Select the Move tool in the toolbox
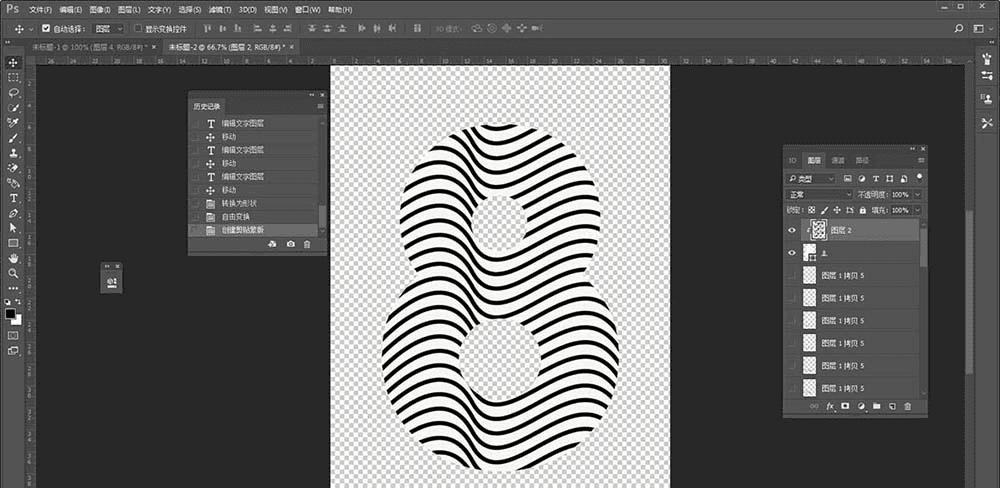The width and height of the screenshot is (1000, 488). (x=13, y=63)
